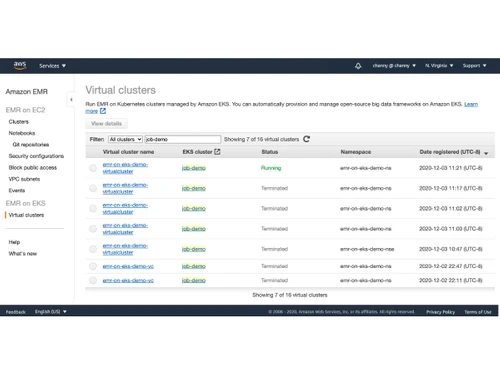Viewport: 500px width, 375px height.
Task: Open the account menu dropdown
Action: (394, 66)
